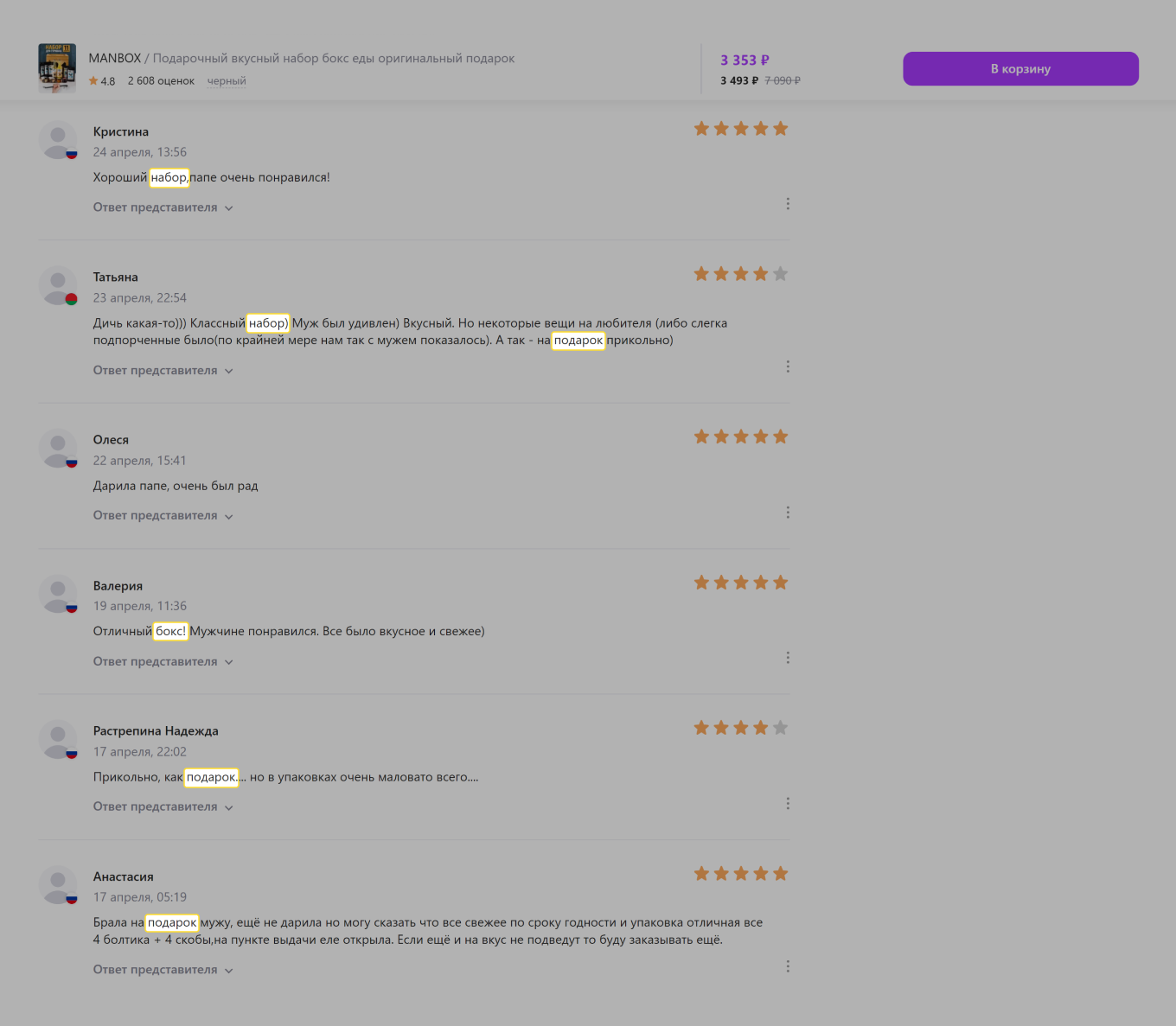Screen dimensions: 1176x1026
Task: Expand seller reply under Кристина's review
Action: pos(163,207)
